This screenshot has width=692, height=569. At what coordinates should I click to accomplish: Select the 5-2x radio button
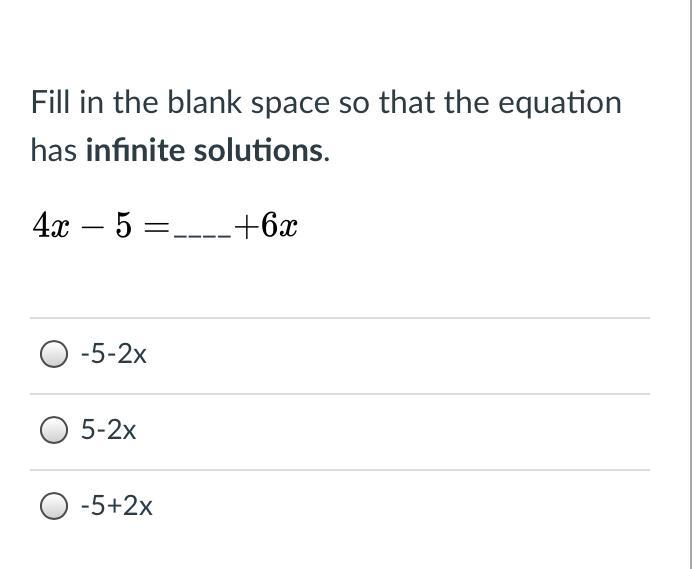pyautogui.click(x=54, y=430)
